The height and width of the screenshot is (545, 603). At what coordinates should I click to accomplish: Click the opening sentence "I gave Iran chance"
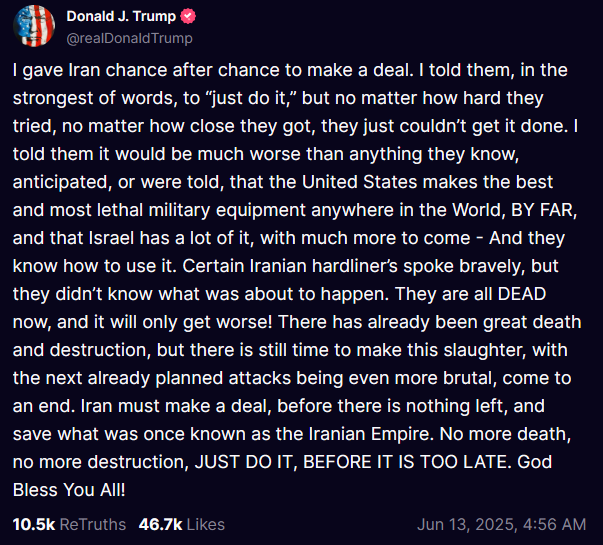coord(90,70)
